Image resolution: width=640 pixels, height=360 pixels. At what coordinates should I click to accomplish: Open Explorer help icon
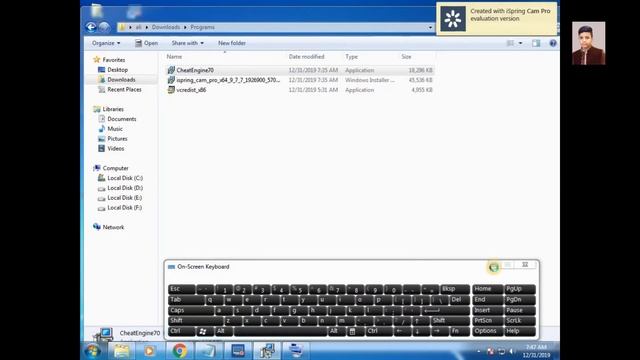553,43
